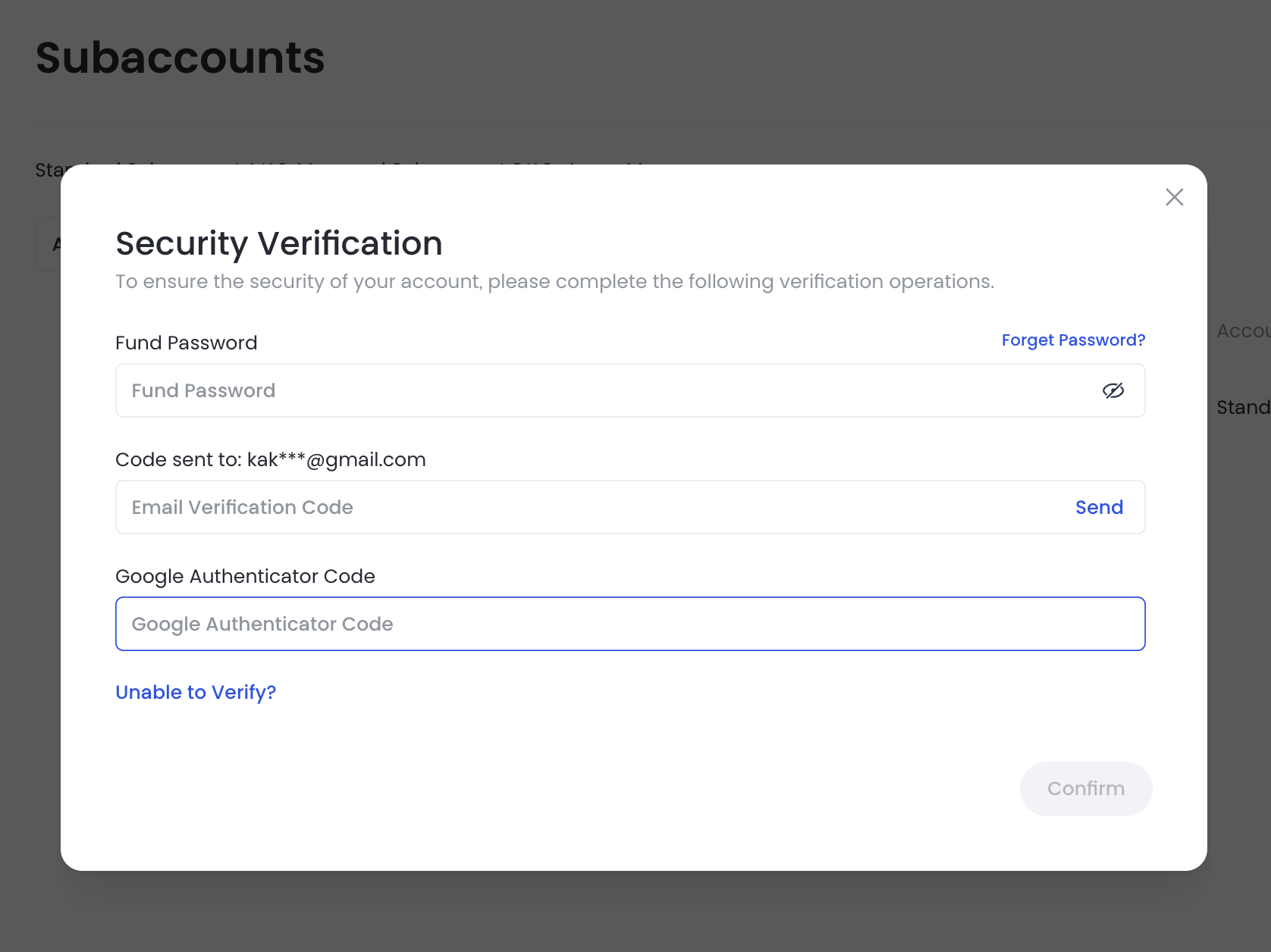Open the Unable to Verify? link
Screen dimensions: 1271x952
point(196,692)
